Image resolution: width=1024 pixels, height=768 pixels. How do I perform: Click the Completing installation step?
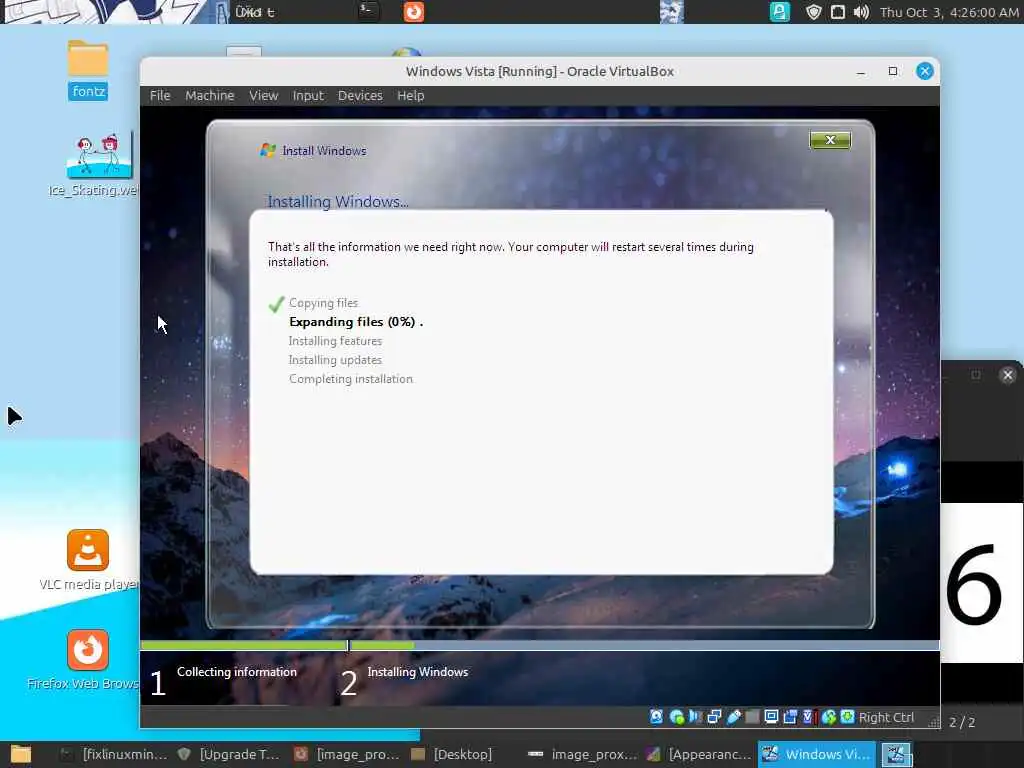coord(351,379)
